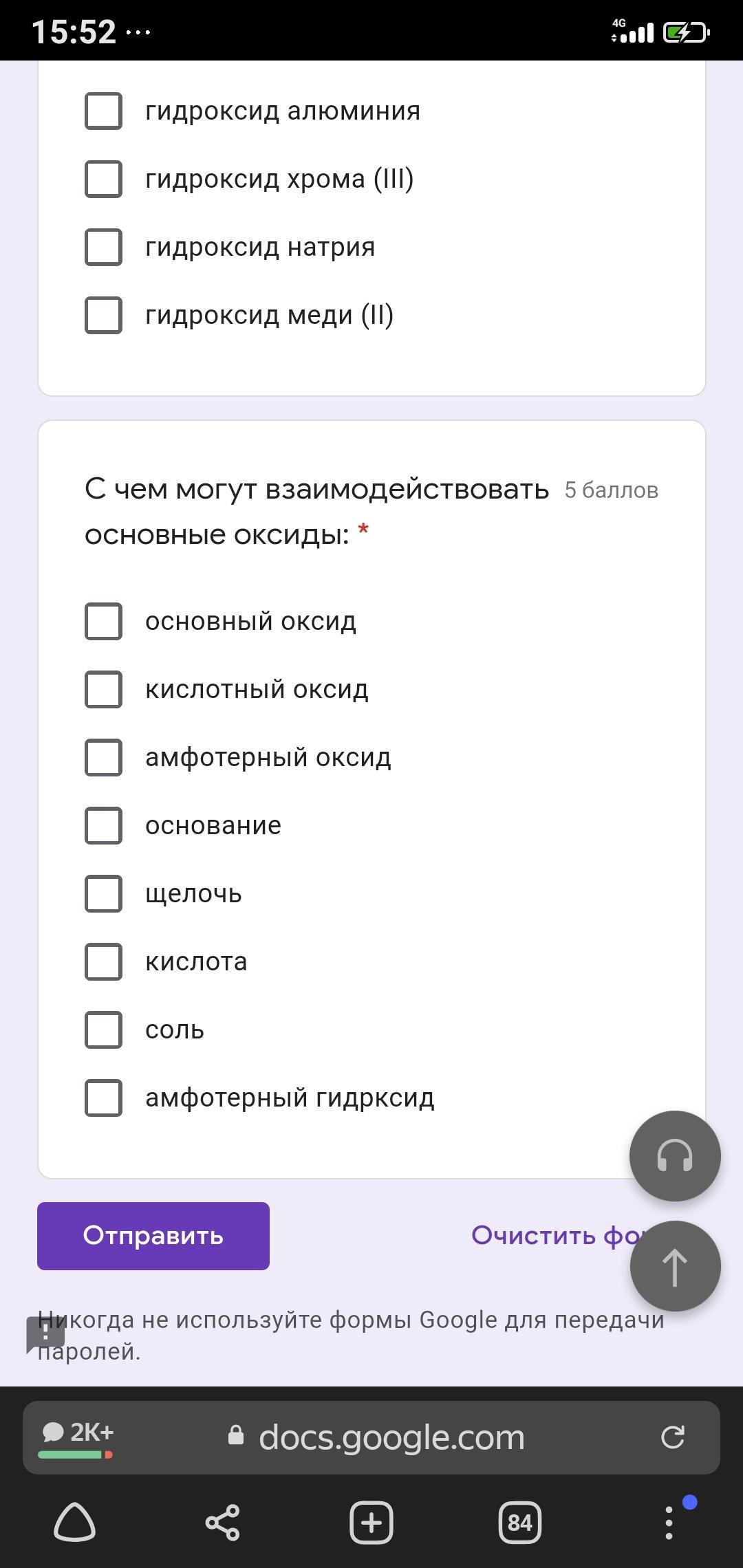Open tab switcher showing 84 tabs
The width and height of the screenshot is (743, 1568).
tap(519, 1522)
